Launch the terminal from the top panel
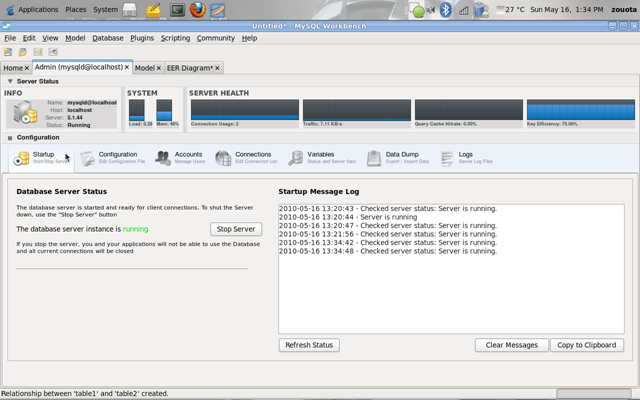This screenshot has height=400, width=640. tap(177, 9)
